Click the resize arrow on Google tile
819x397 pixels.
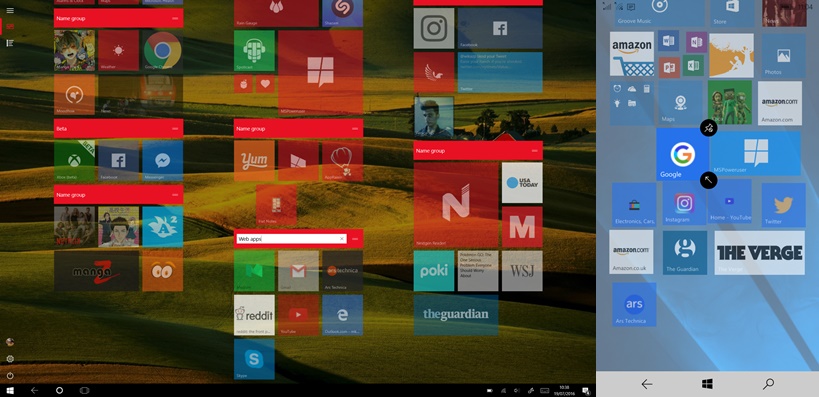pyautogui.click(x=708, y=180)
